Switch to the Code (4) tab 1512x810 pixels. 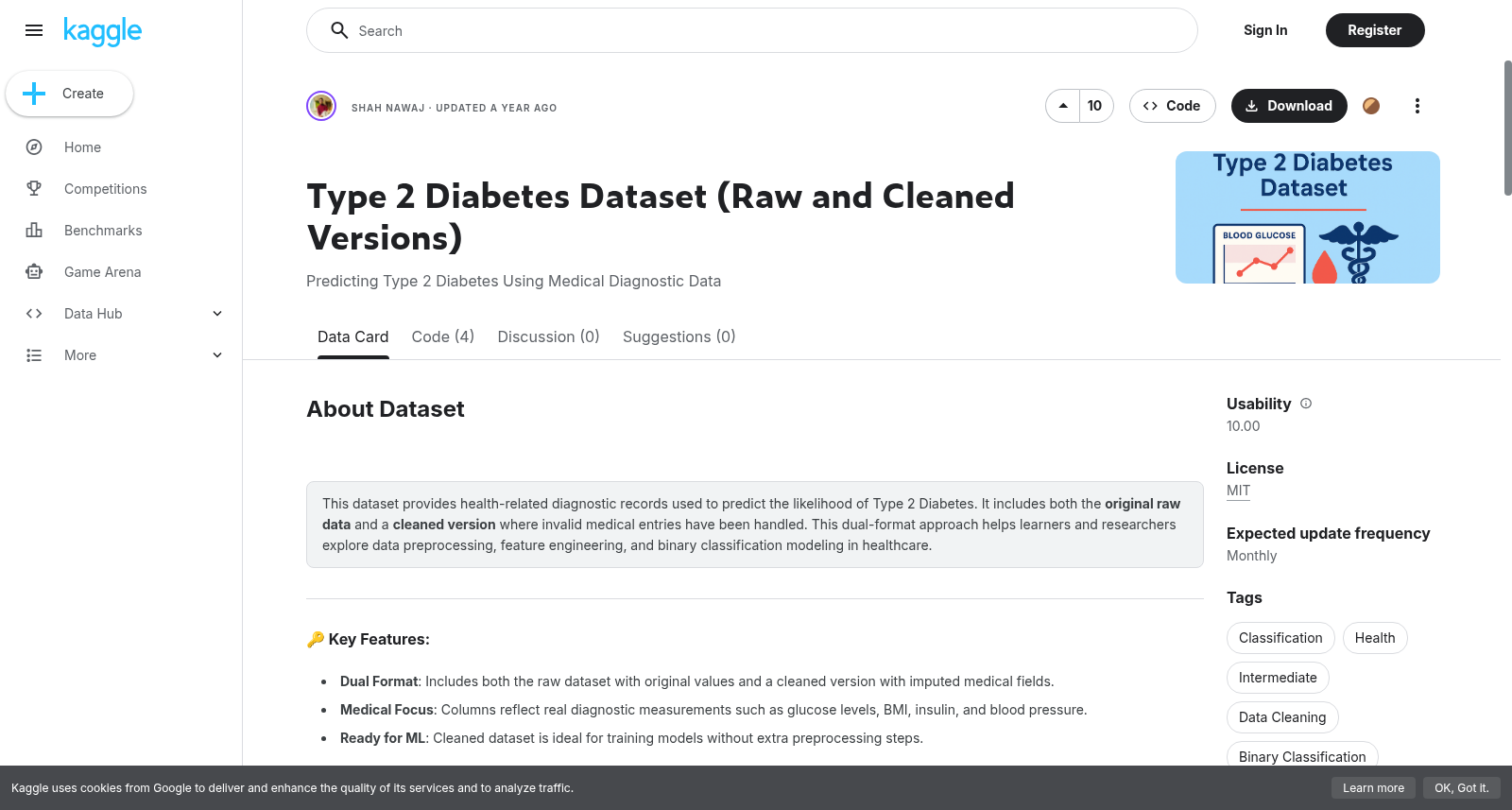pyautogui.click(x=442, y=336)
